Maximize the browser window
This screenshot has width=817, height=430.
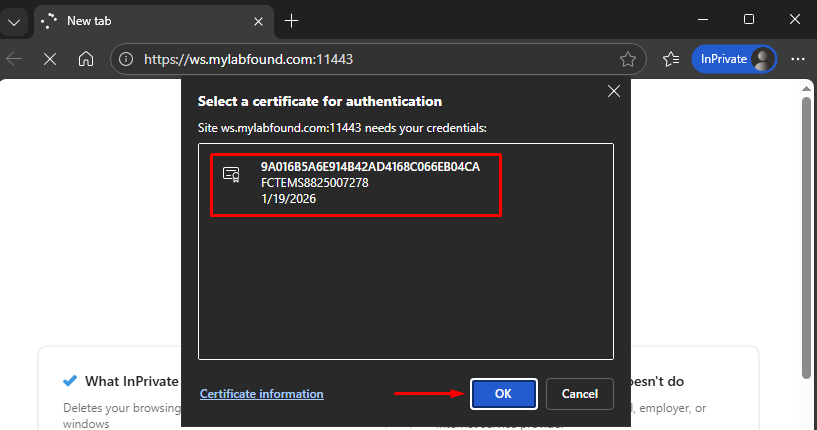click(x=749, y=20)
